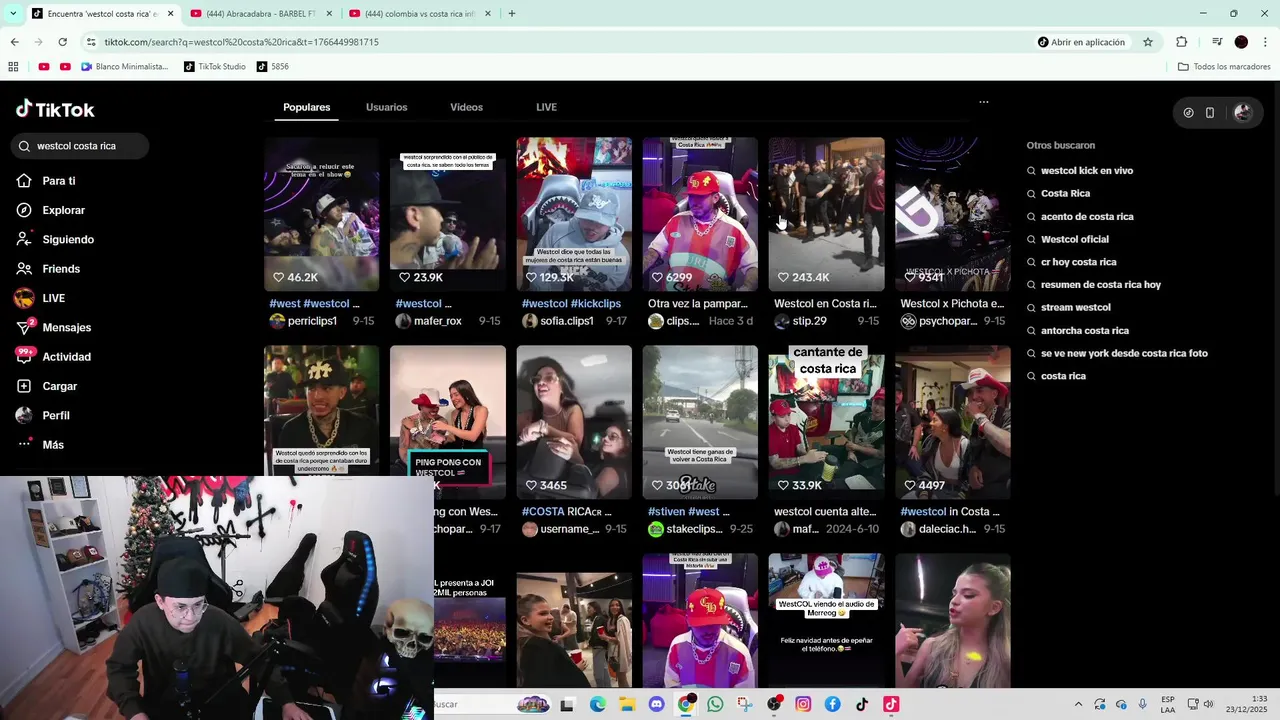Open Instagram from taskbar

tap(803, 704)
